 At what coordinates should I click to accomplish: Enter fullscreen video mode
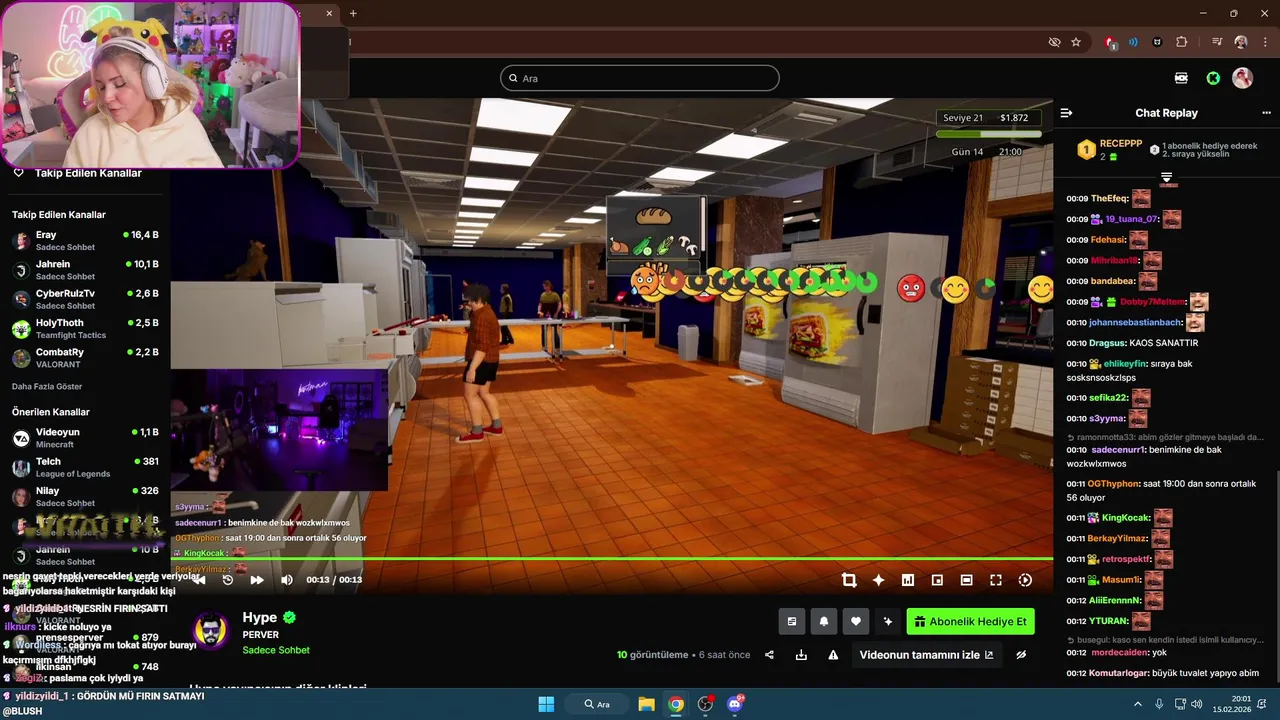(x=996, y=580)
